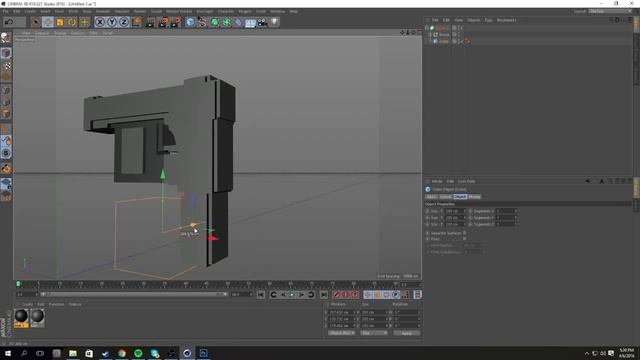Click the Apply button
640x360 pixels.
pos(407,333)
